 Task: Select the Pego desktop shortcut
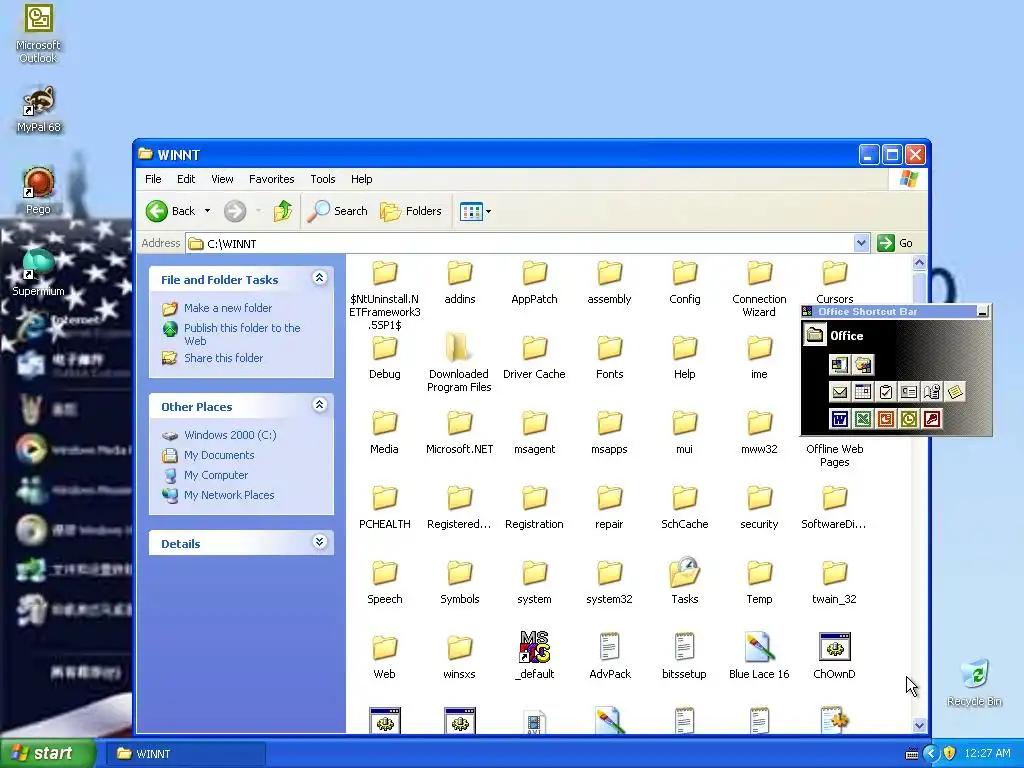pyautogui.click(x=38, y=191)
